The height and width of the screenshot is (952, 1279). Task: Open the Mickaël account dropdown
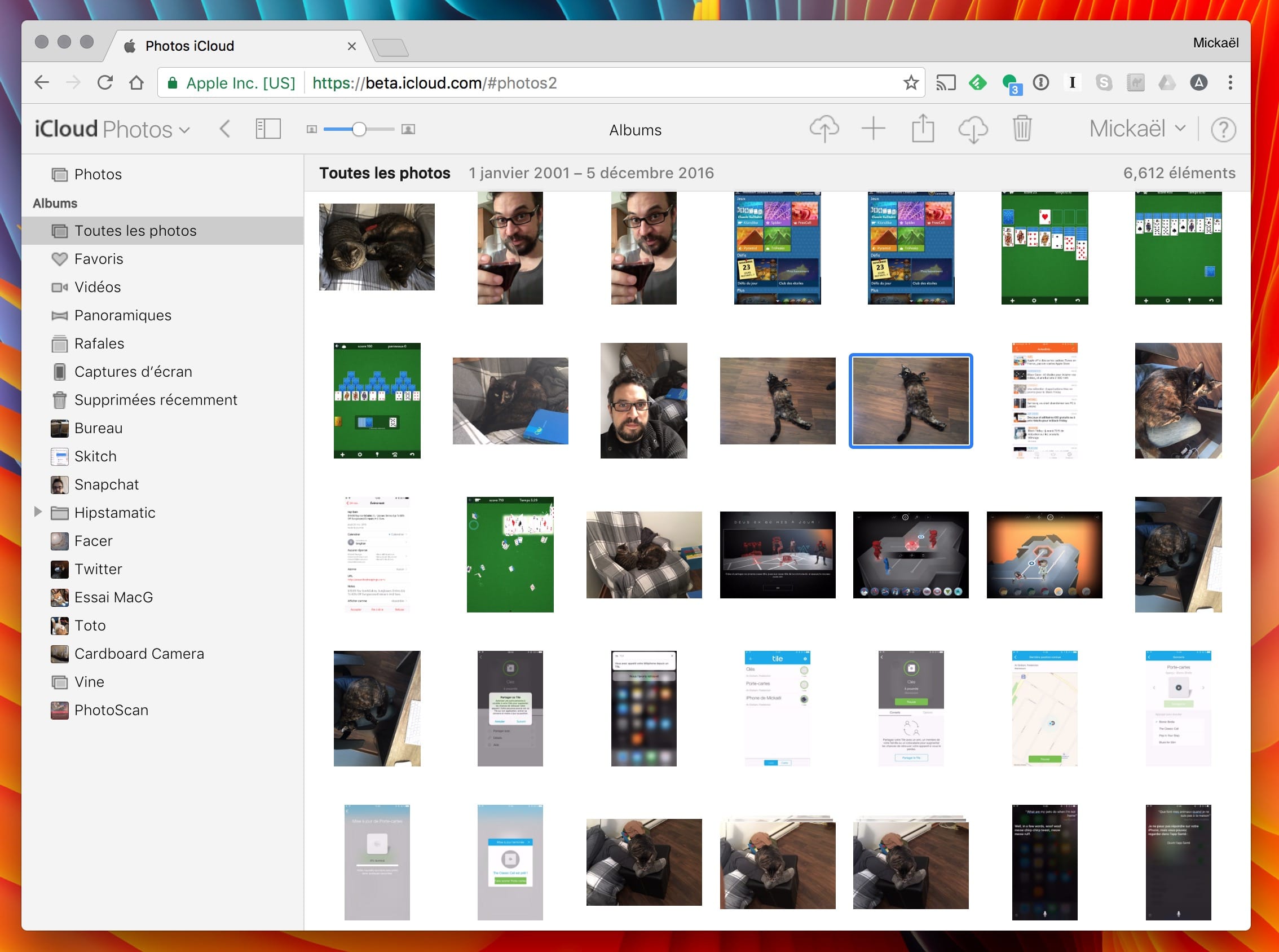click(1139, 129)
